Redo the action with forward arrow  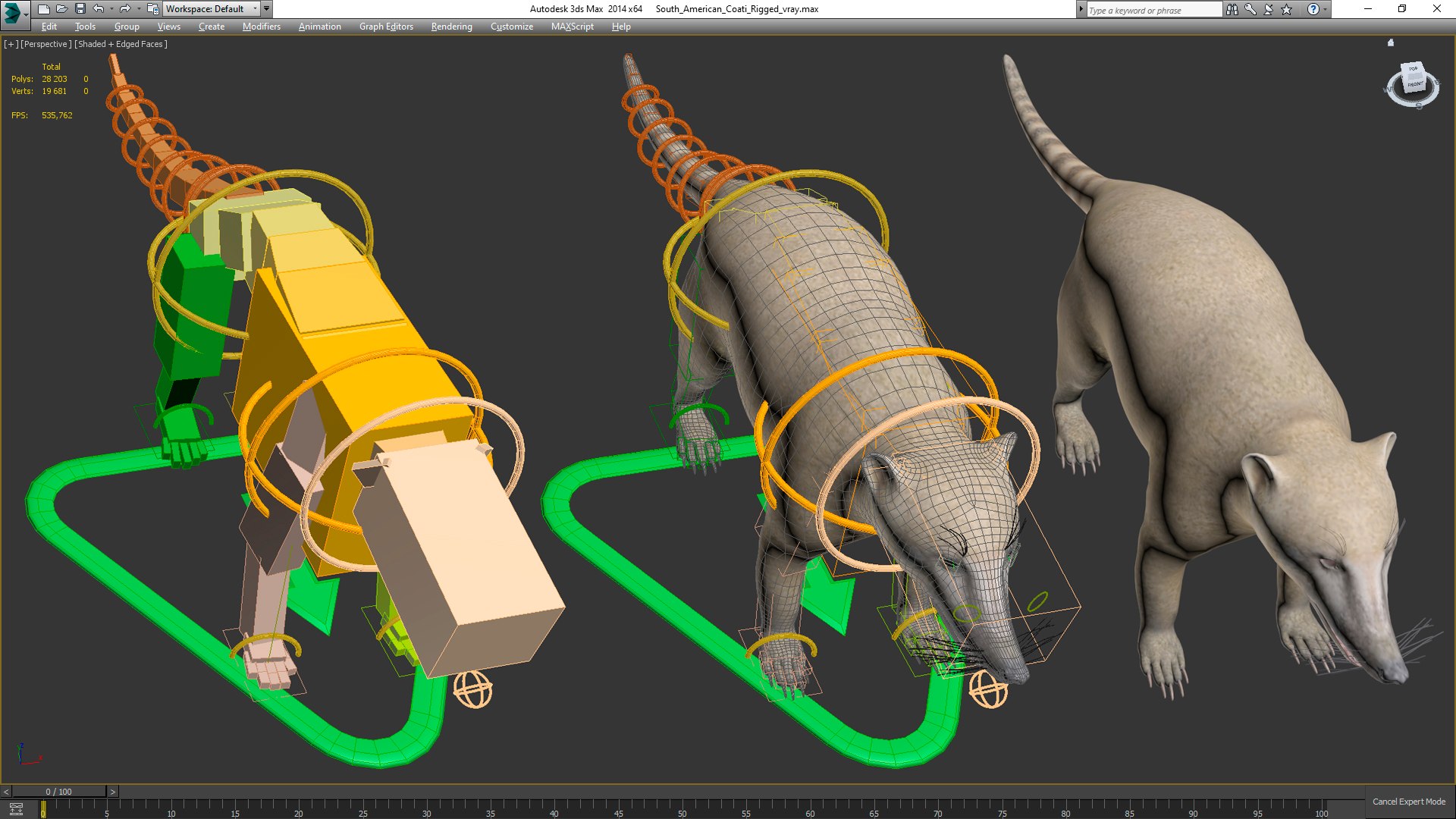click(x=125, y=9)
